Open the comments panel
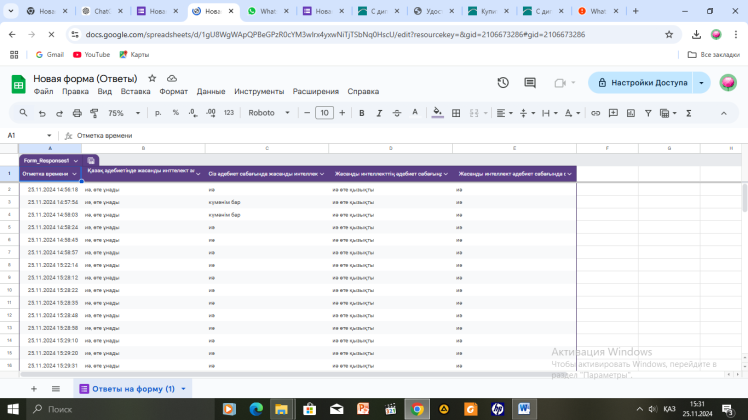Image resolution: width=748 pixels, height=420 pixels. tap(530, 83)
